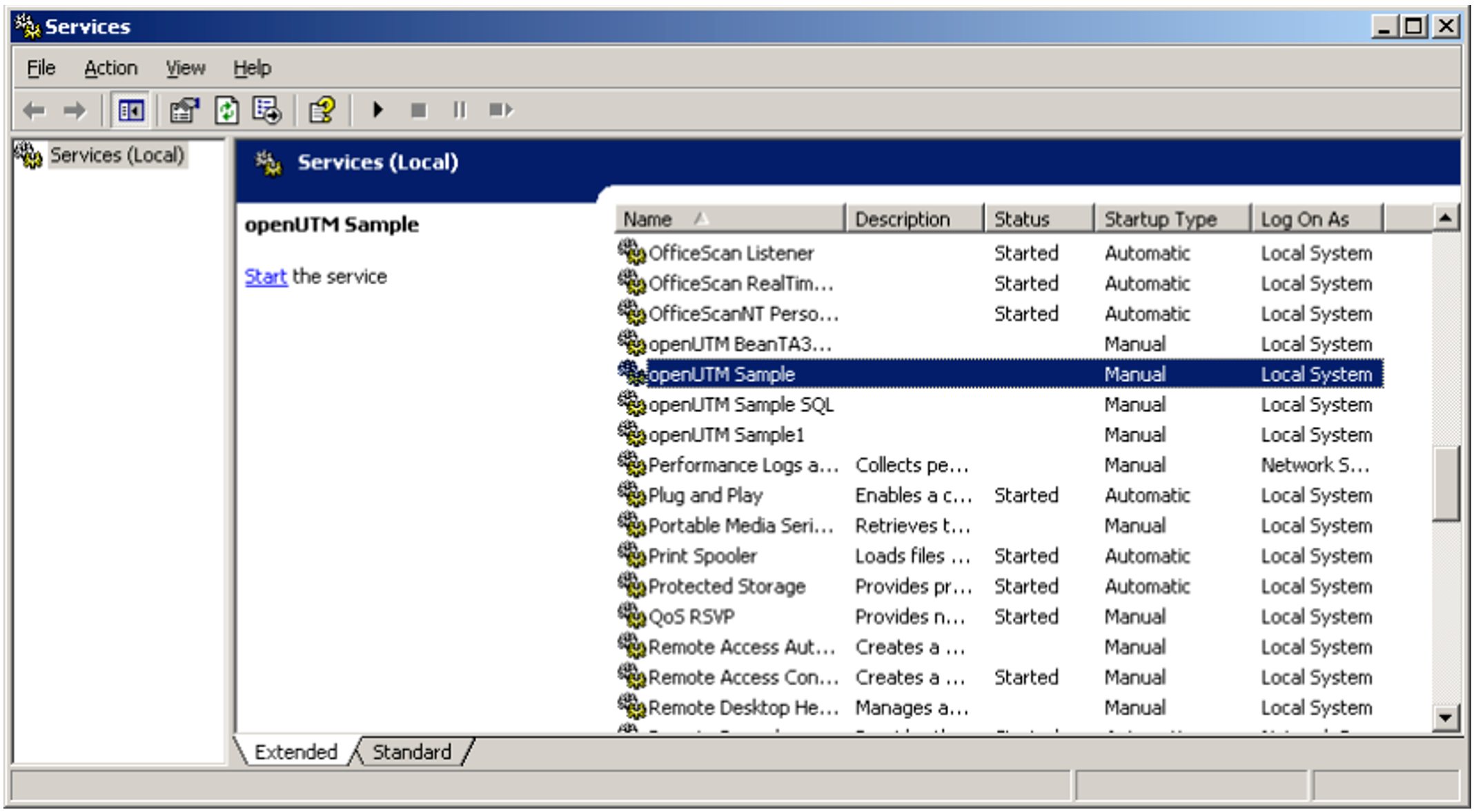Viewport: 1474px width, 812px height.
Task: Click the Refresh toolbar icon
Action: coord(226,110)
